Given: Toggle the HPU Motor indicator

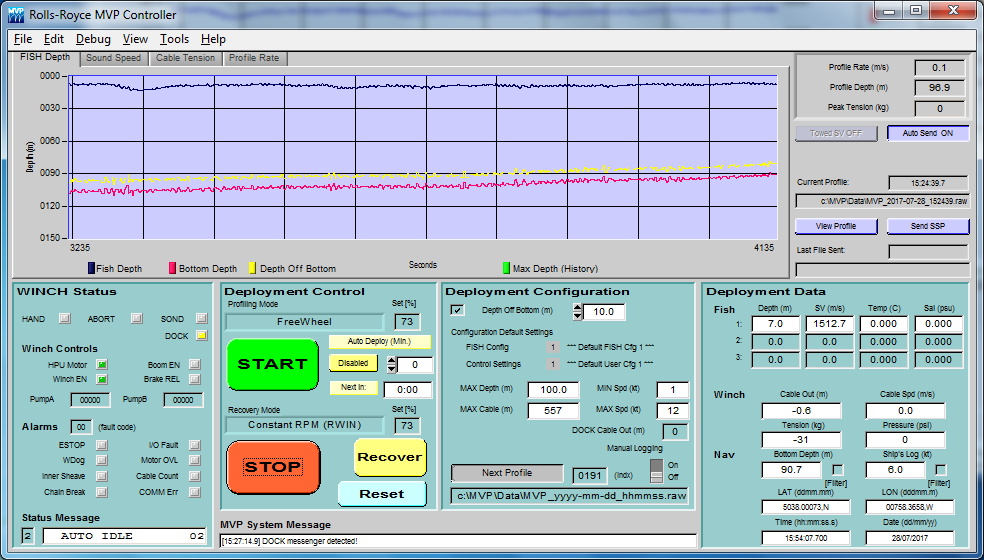Looking at the screenshot, I should click(x=102, y=364).
